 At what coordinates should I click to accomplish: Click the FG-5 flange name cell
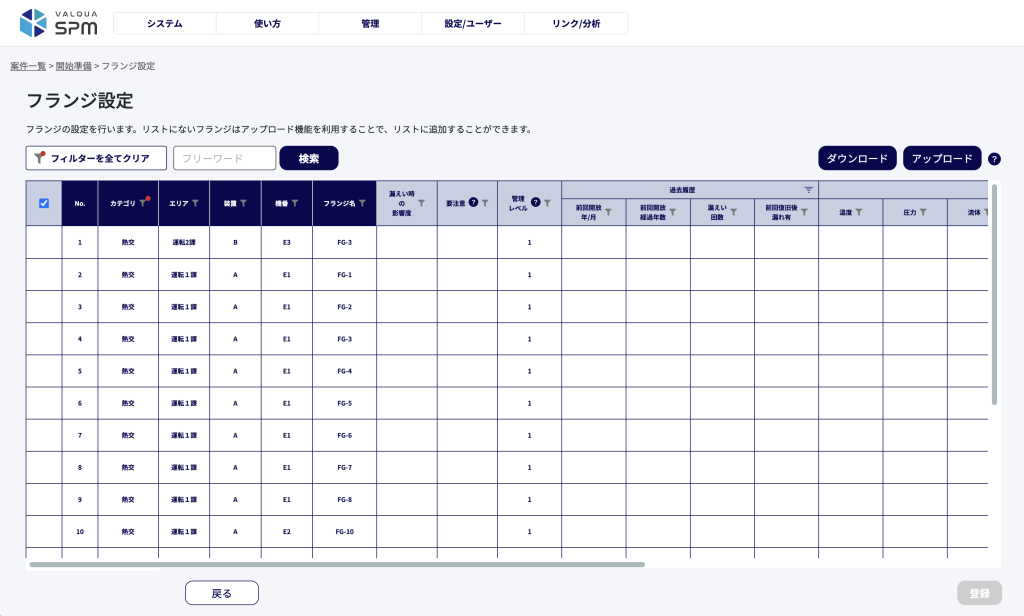[x=345, y=403]
